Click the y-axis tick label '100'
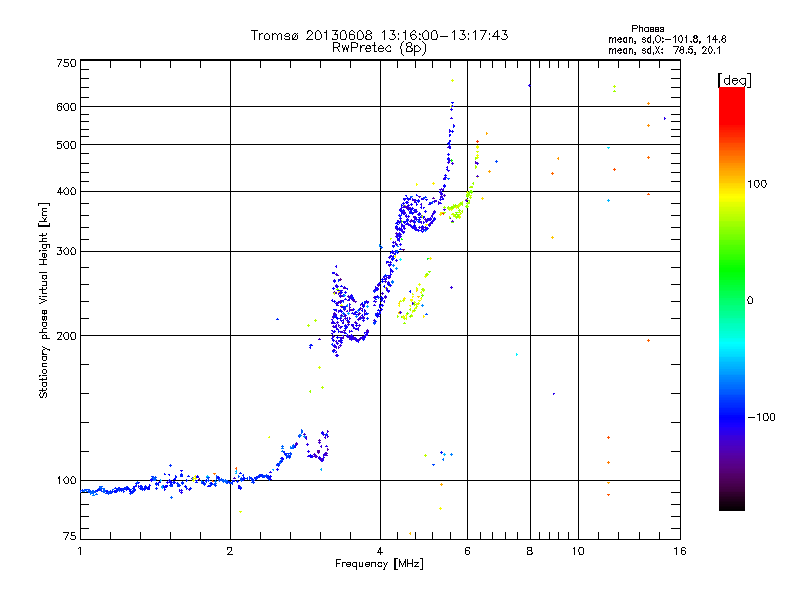Viewport: 800px width, 600px height. [x=66, y=481]
